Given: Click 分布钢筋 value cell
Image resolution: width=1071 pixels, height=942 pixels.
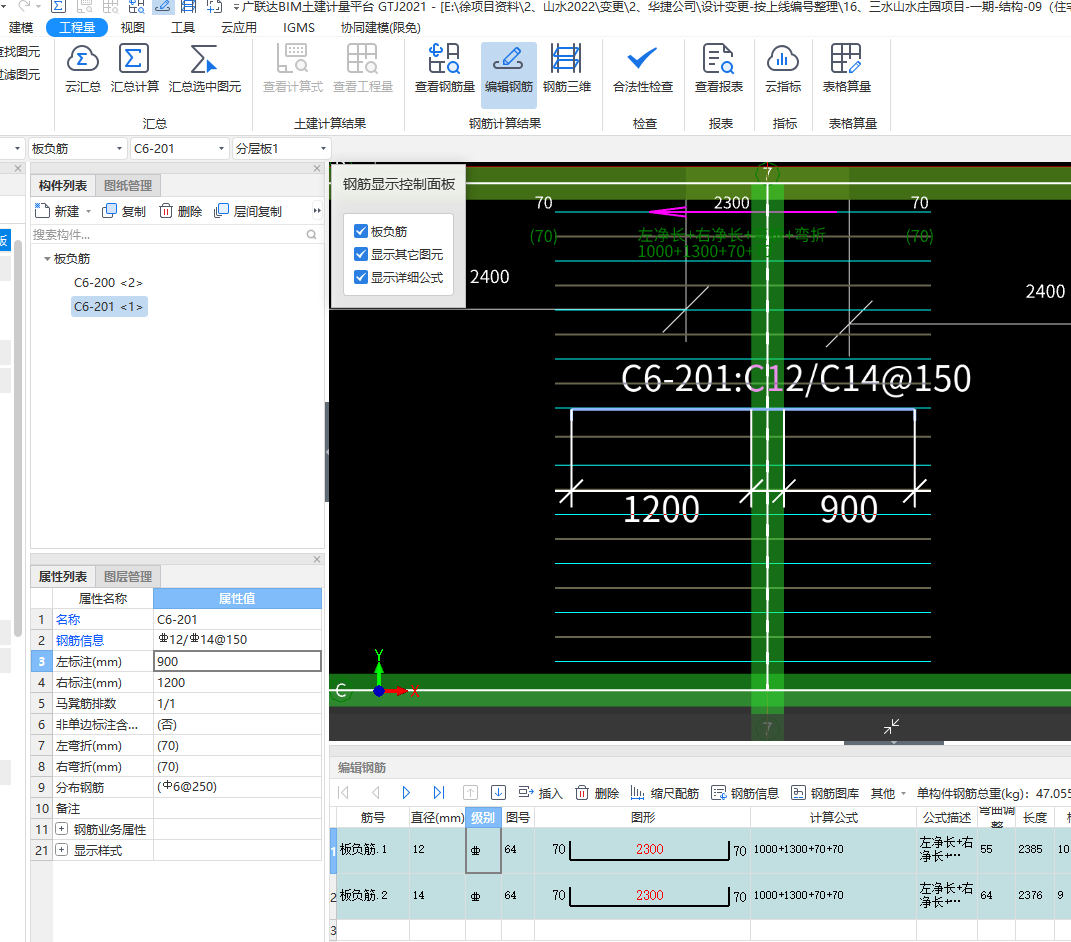Looking at the screenshot, I should 237,787.
